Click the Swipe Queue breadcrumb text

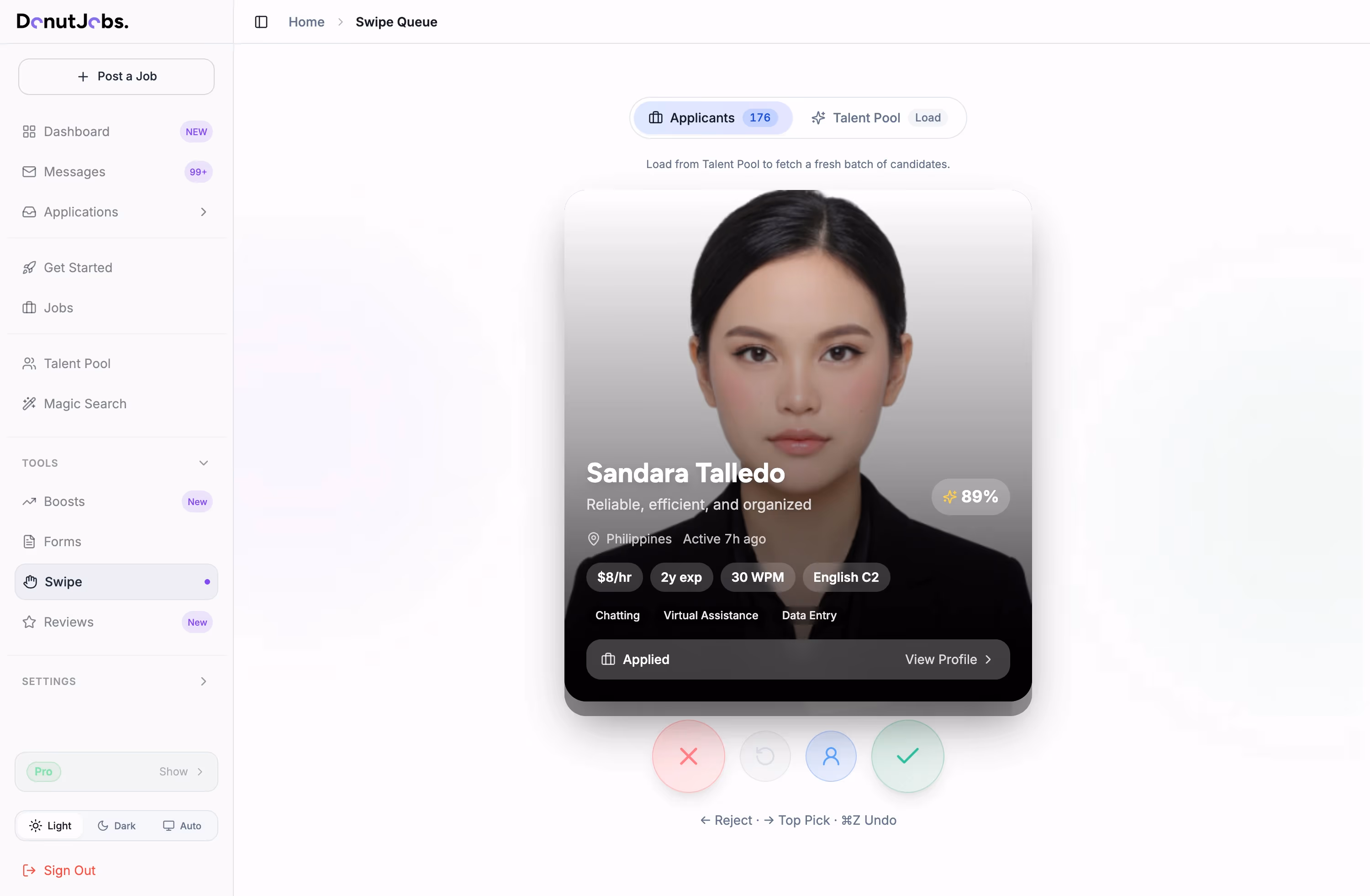[x=396, y=22]
